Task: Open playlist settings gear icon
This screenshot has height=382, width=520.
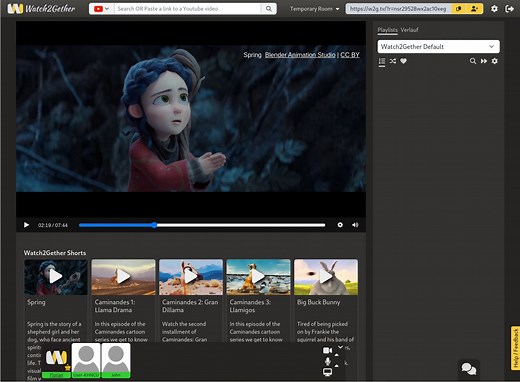Action: click(x=495, y=61)
